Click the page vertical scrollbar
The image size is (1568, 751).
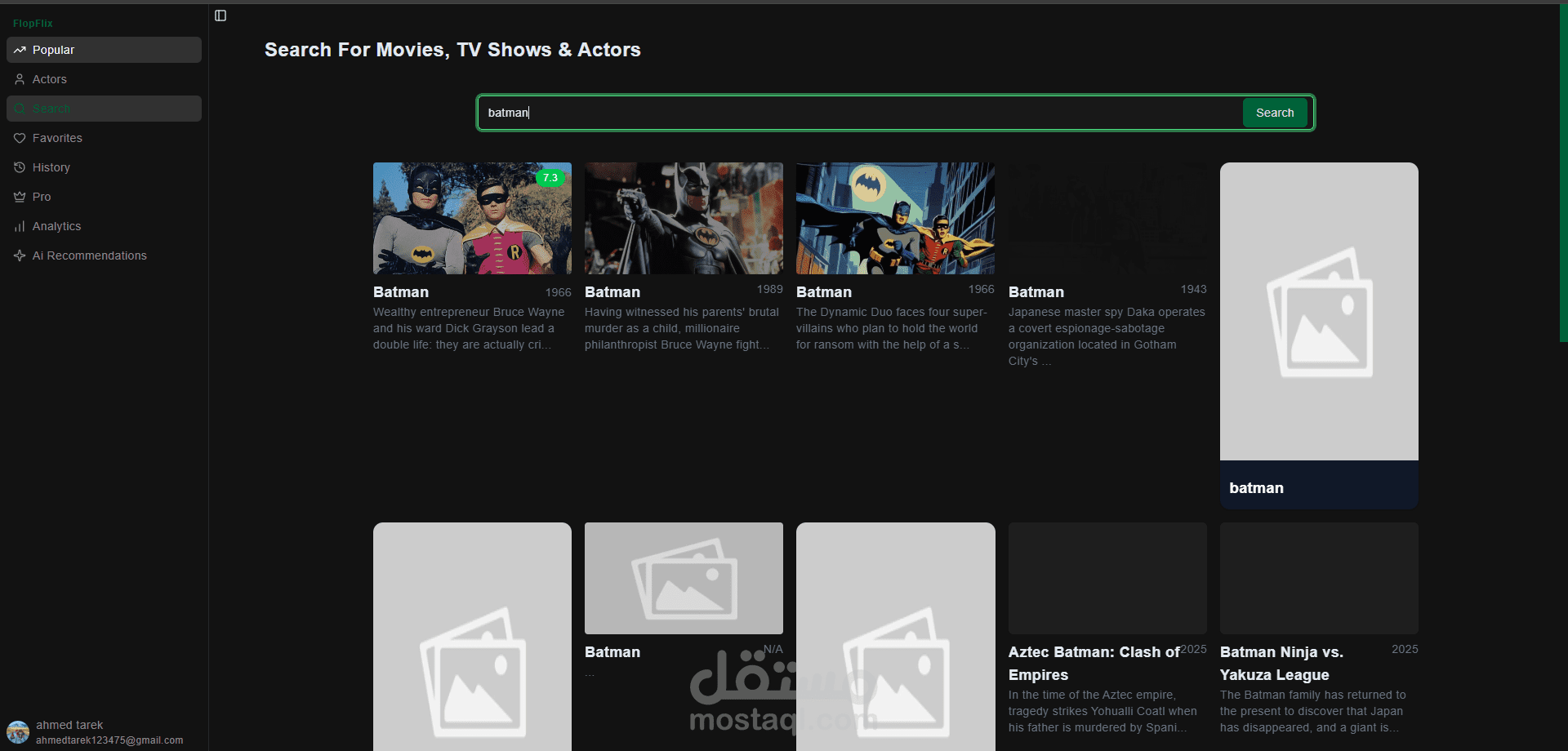pos(1563,173)
